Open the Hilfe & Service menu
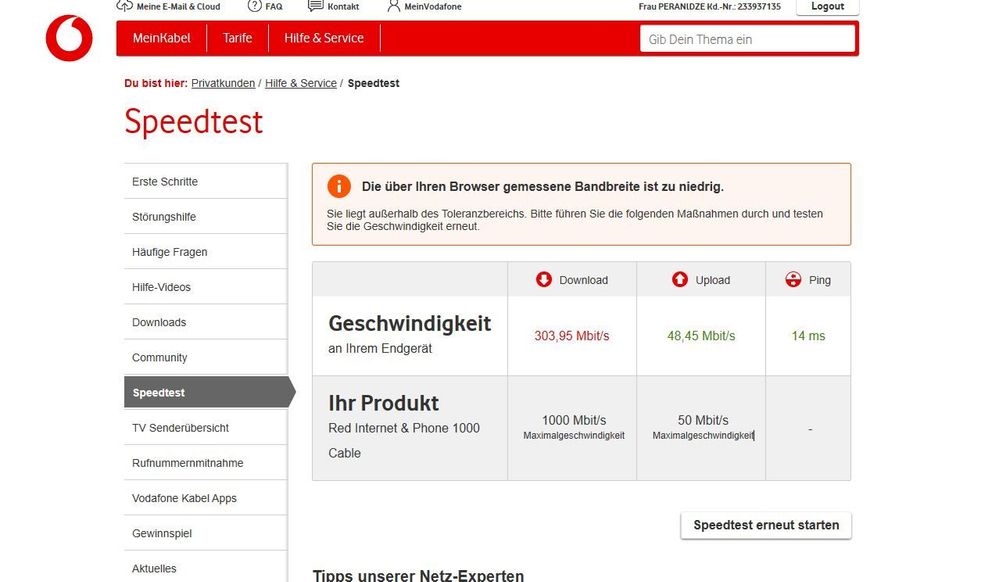The width and height of the screenshot is (999, 582). [324, 38]
